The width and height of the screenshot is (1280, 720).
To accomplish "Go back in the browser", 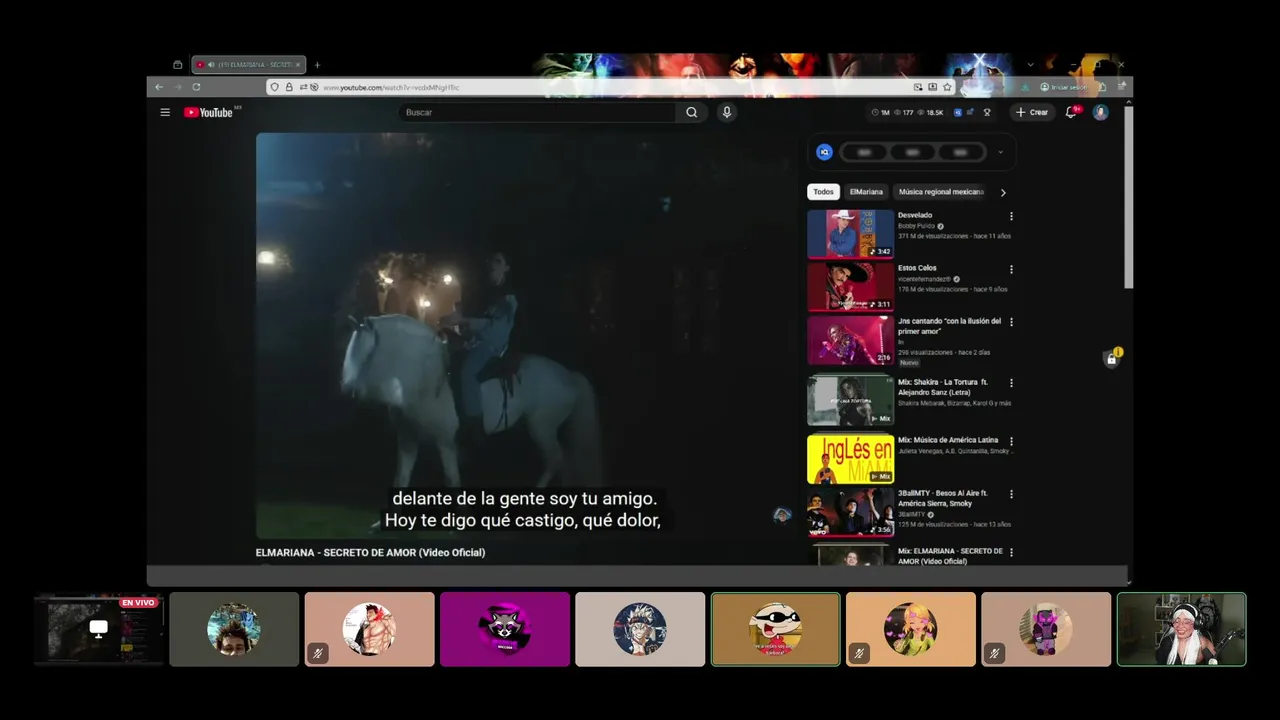I will click(x=159, y=87).
